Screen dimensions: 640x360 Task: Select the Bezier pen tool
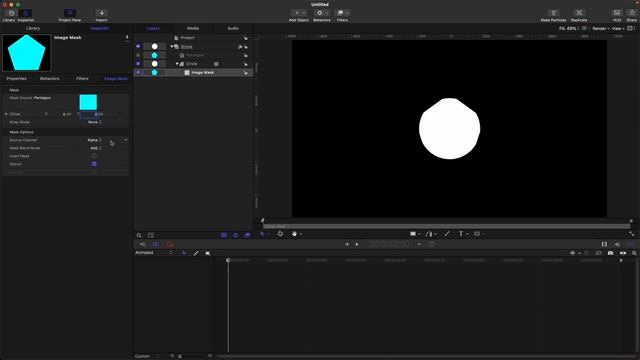tap(429, 234)
